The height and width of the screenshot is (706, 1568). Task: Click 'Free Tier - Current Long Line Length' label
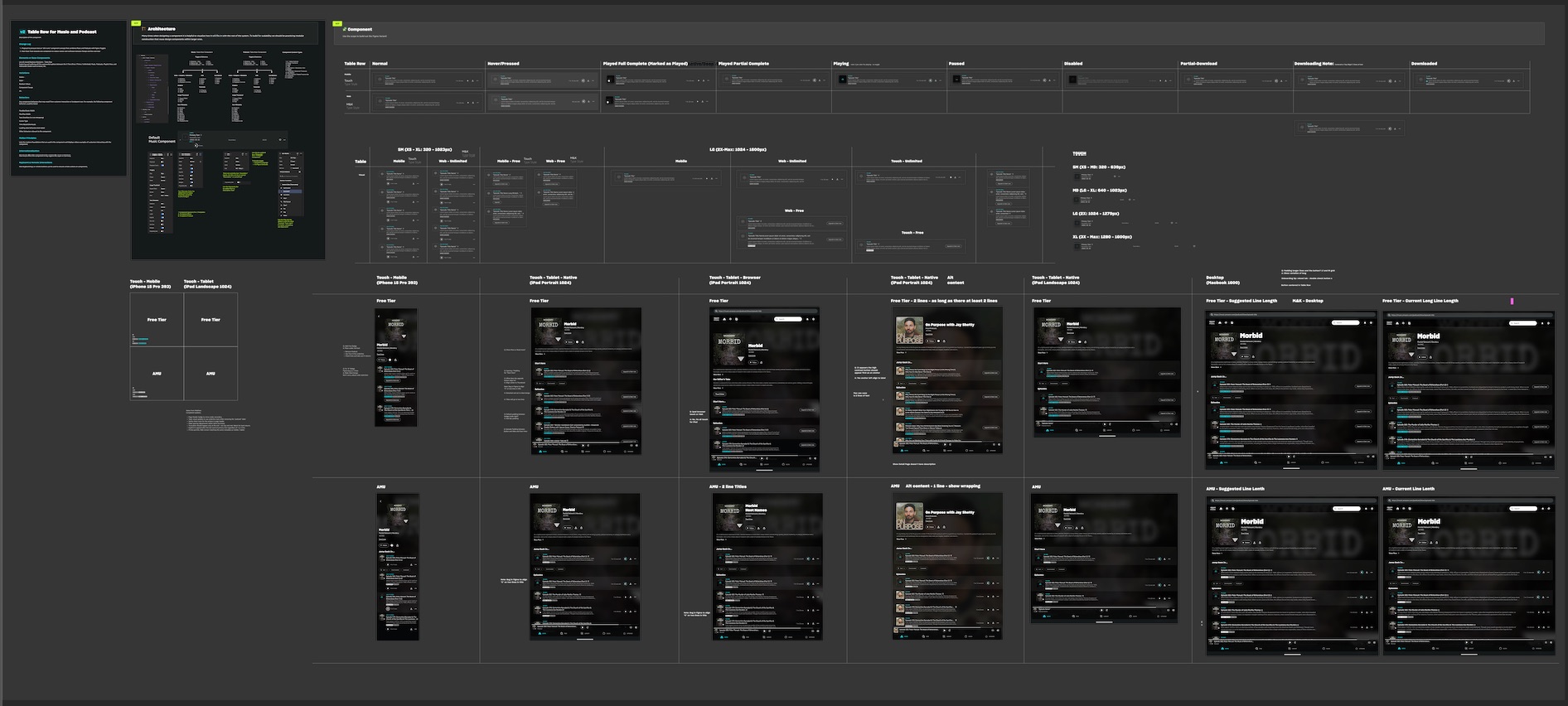pyautogui.click(x=1420, y=301)
